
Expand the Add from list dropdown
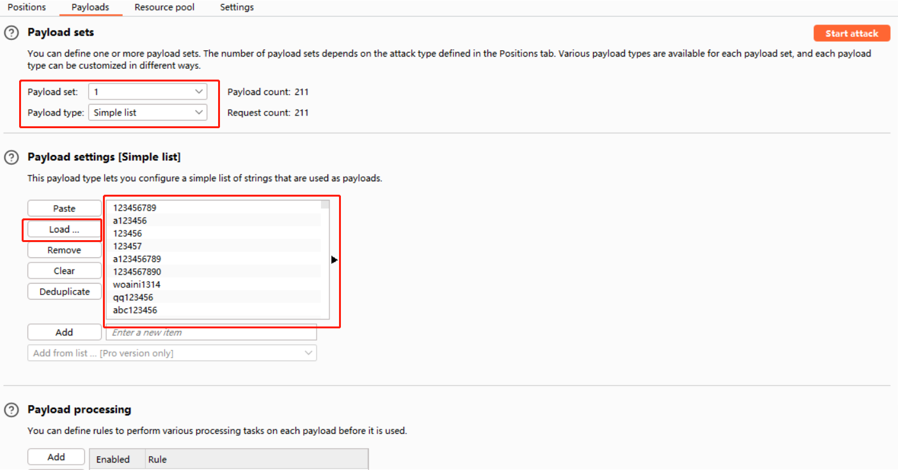click(x=172, y=353)
